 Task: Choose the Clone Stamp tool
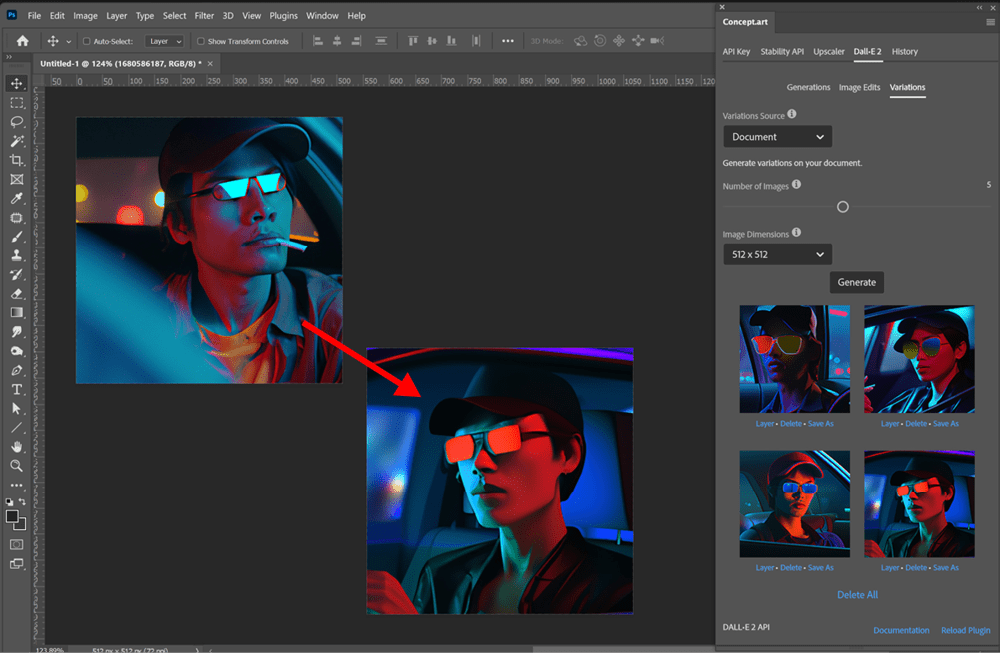point(17,256)
